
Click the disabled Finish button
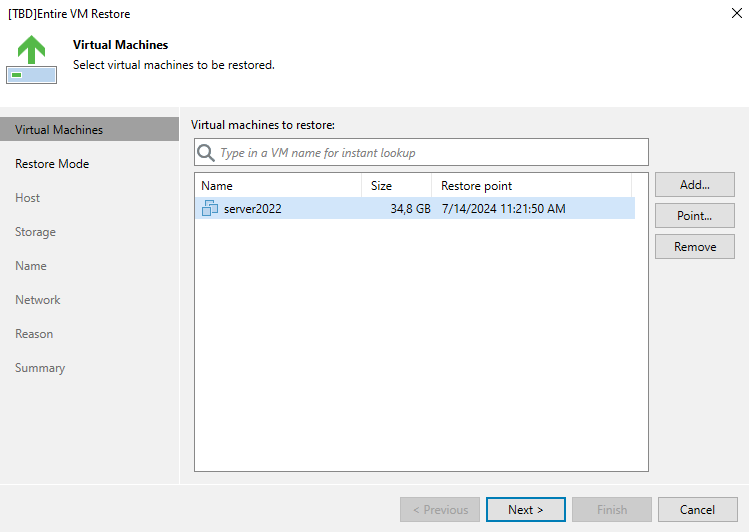tap(612, 510)
